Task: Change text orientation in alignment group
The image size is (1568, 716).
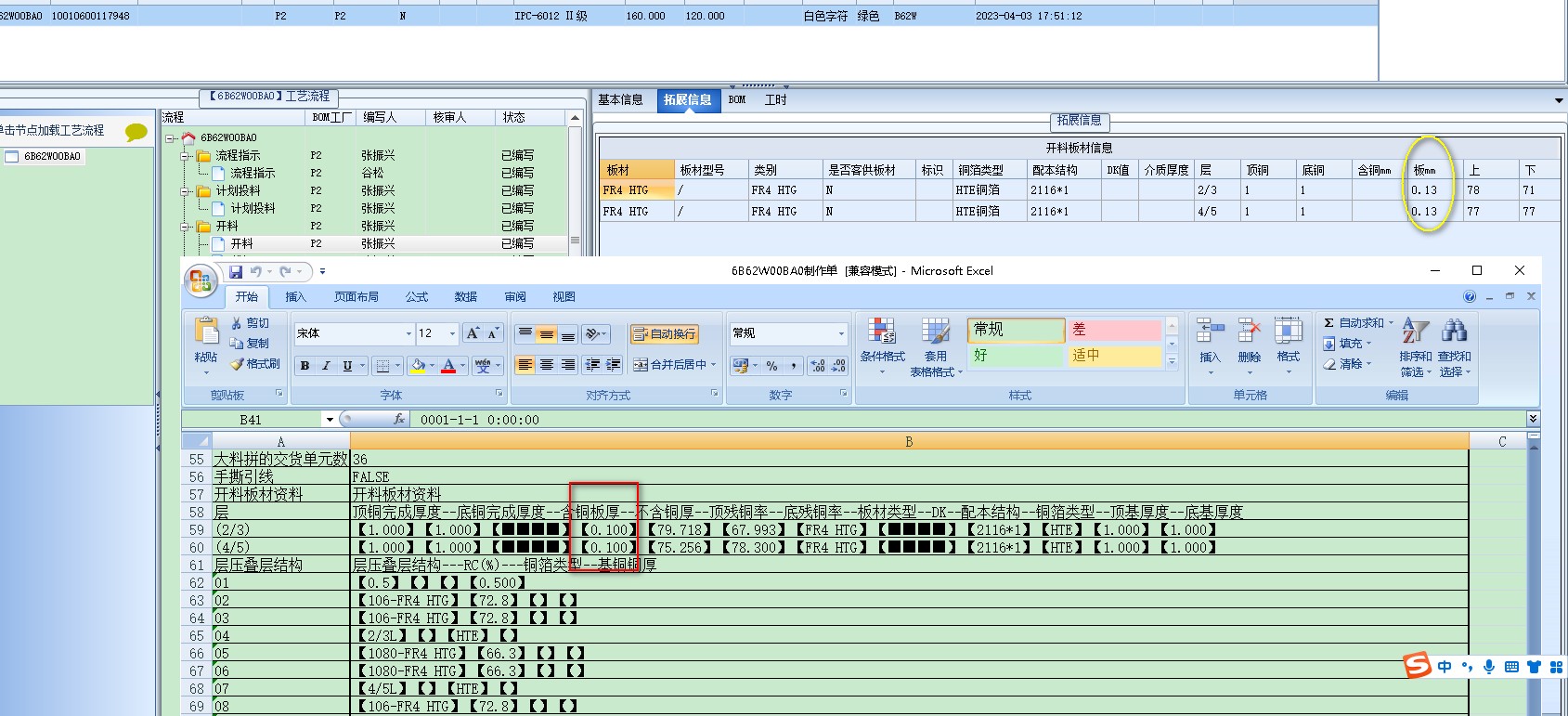Action: [x=594, y=334]
